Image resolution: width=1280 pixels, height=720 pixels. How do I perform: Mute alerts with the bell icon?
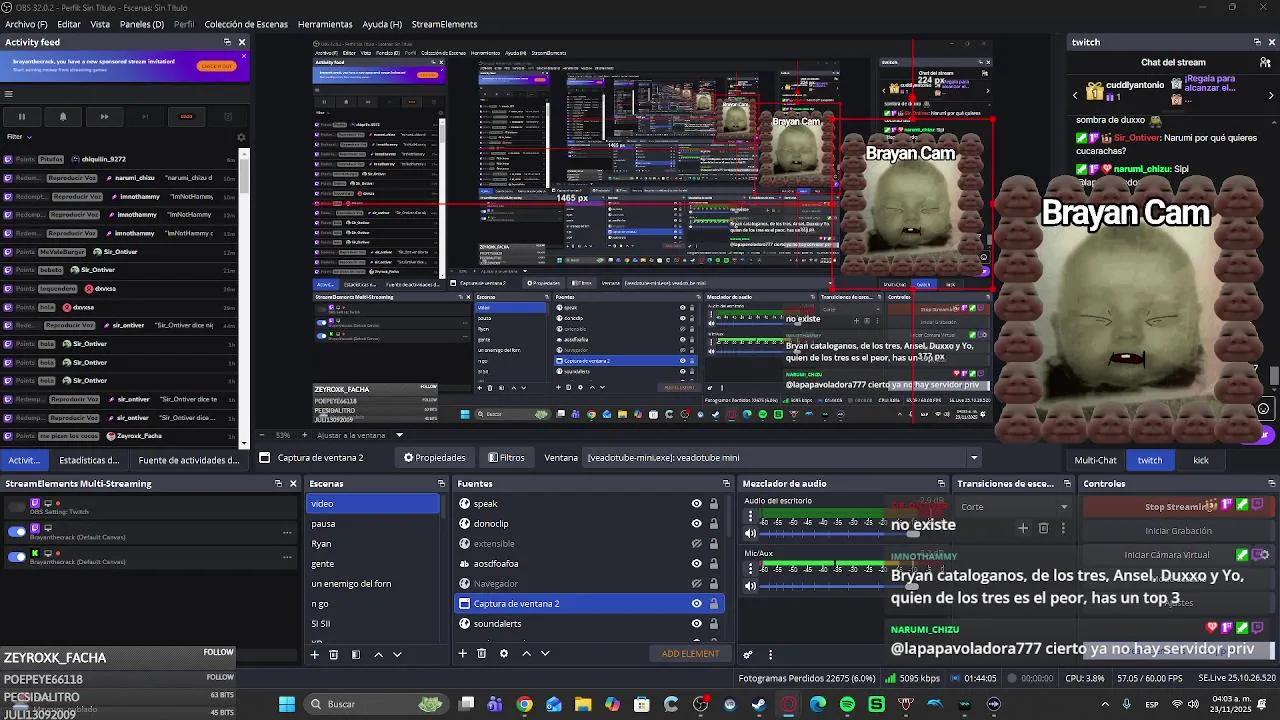[62, 117]
